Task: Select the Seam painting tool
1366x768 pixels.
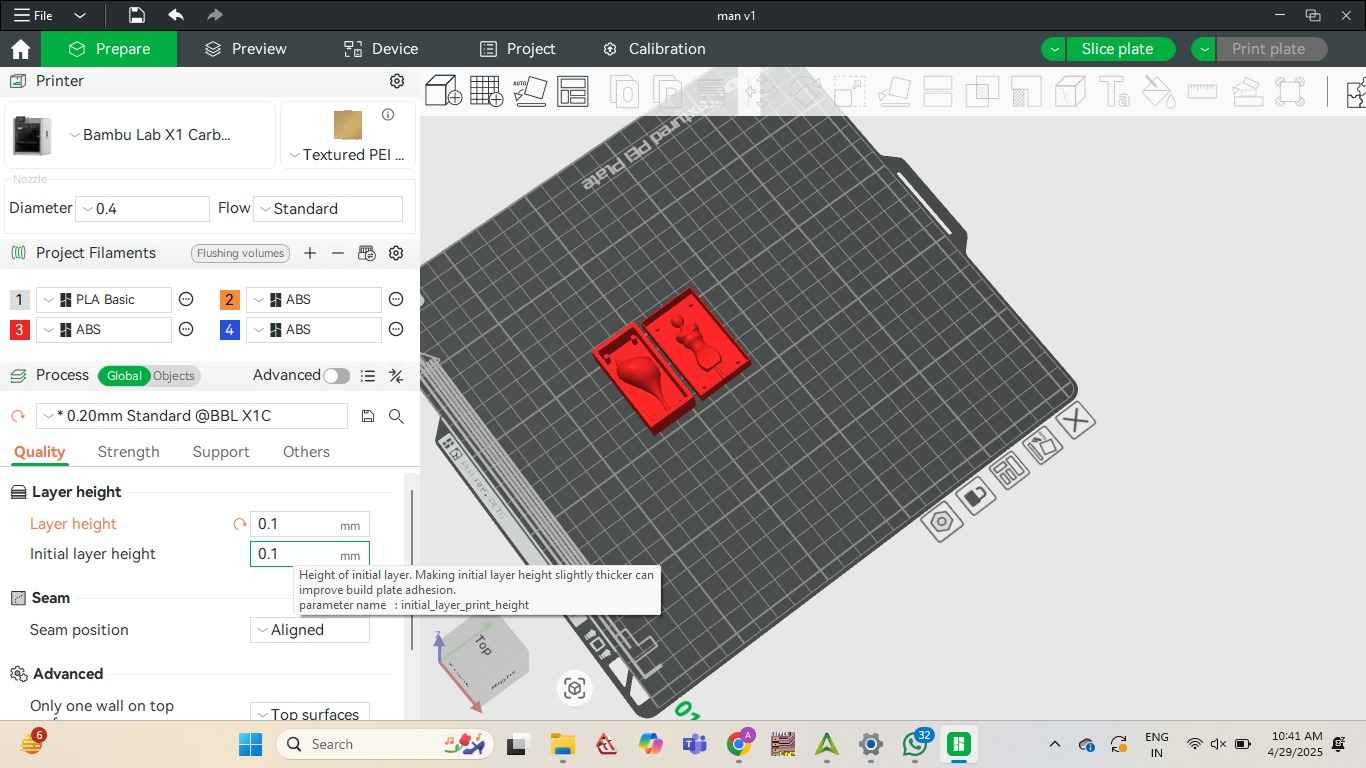Action: click(1070, 93)
